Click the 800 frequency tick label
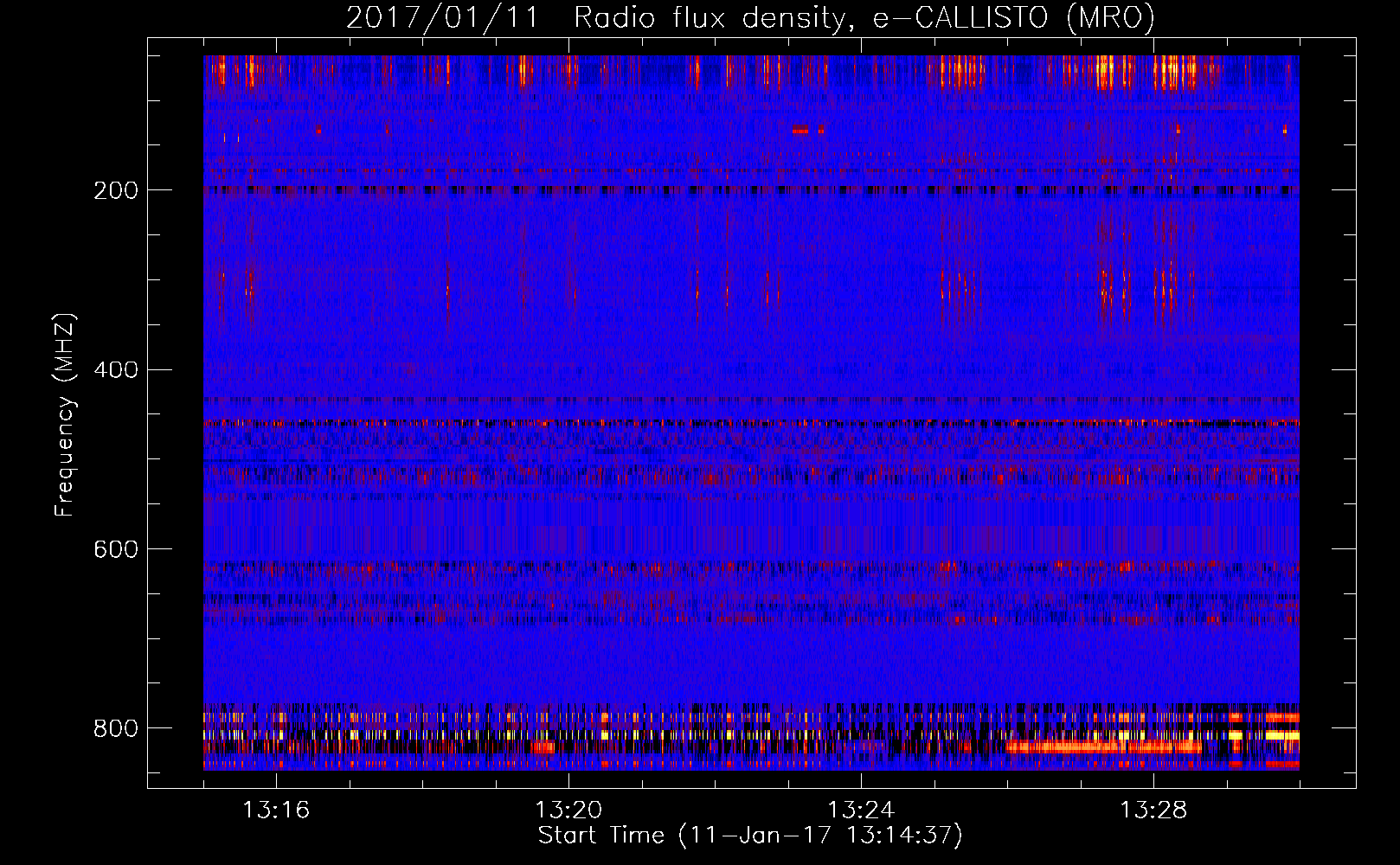The height and width of the screenshot is (865, 1400). pyautogui.click(x=115, y=728)
